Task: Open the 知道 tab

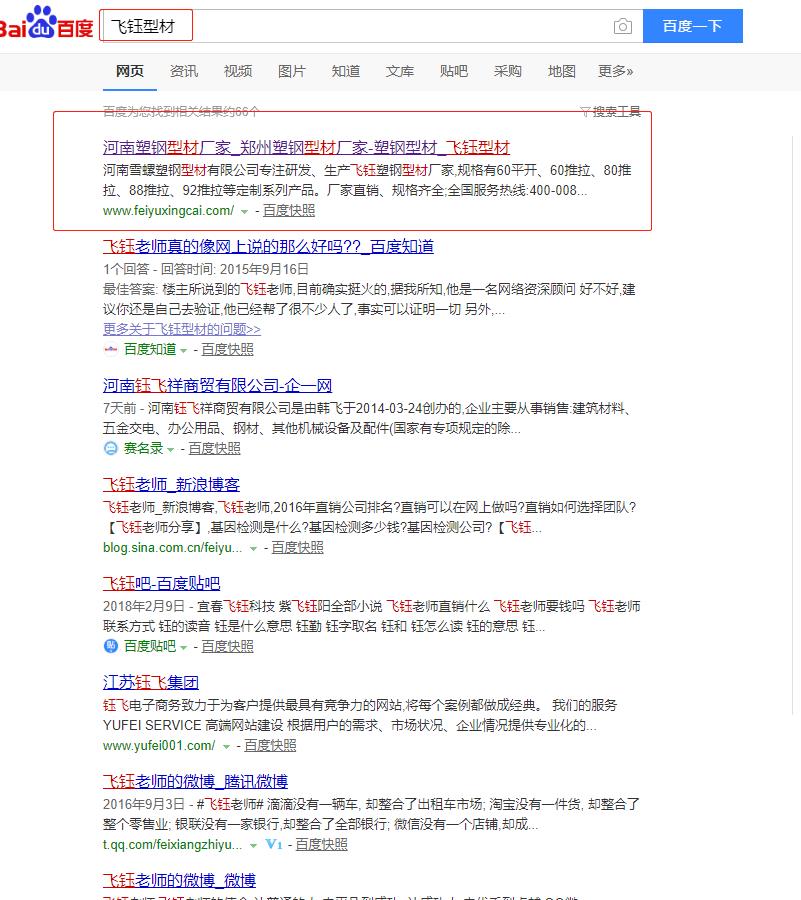Action: coord(345,71)
